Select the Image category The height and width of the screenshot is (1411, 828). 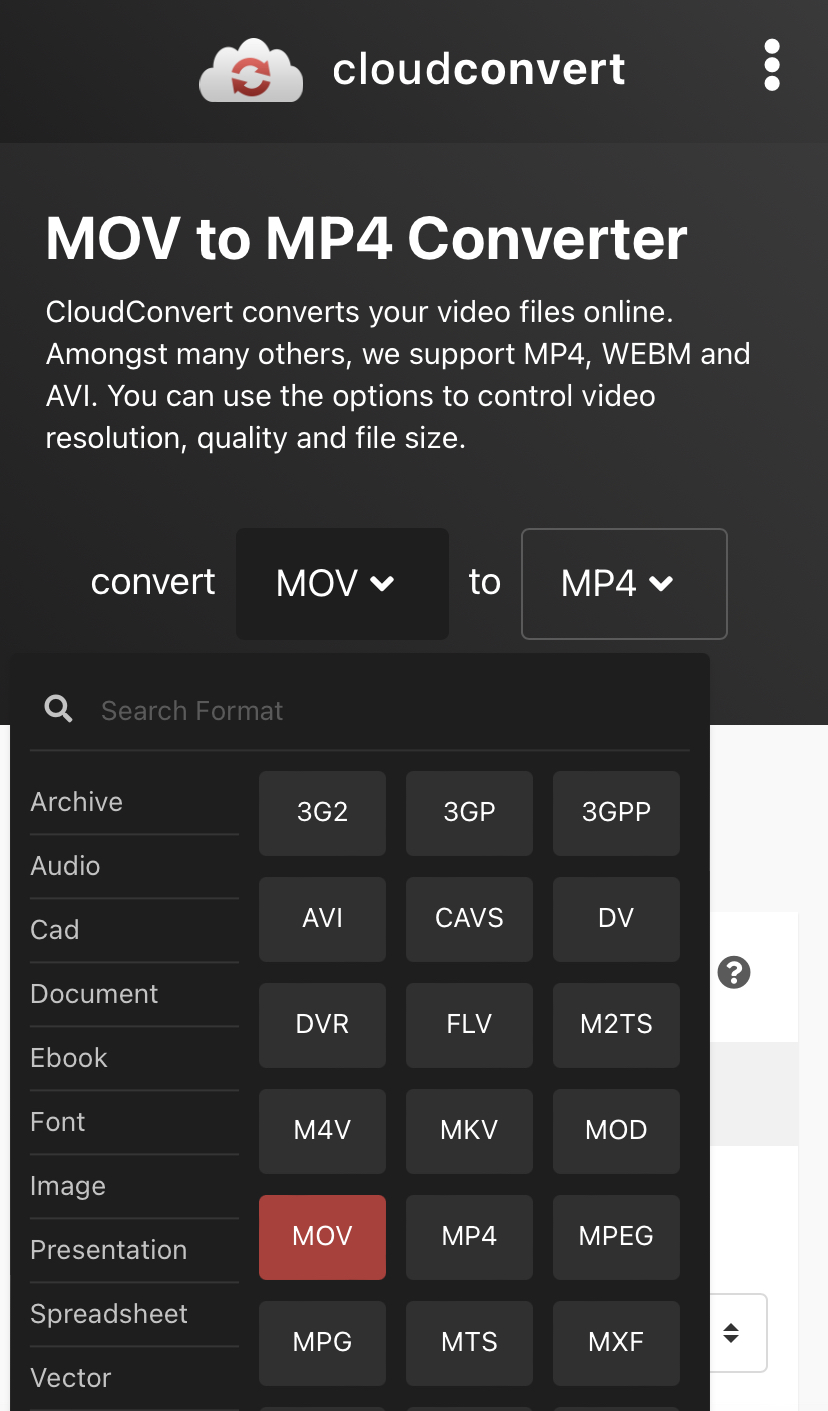(134, 1186)
